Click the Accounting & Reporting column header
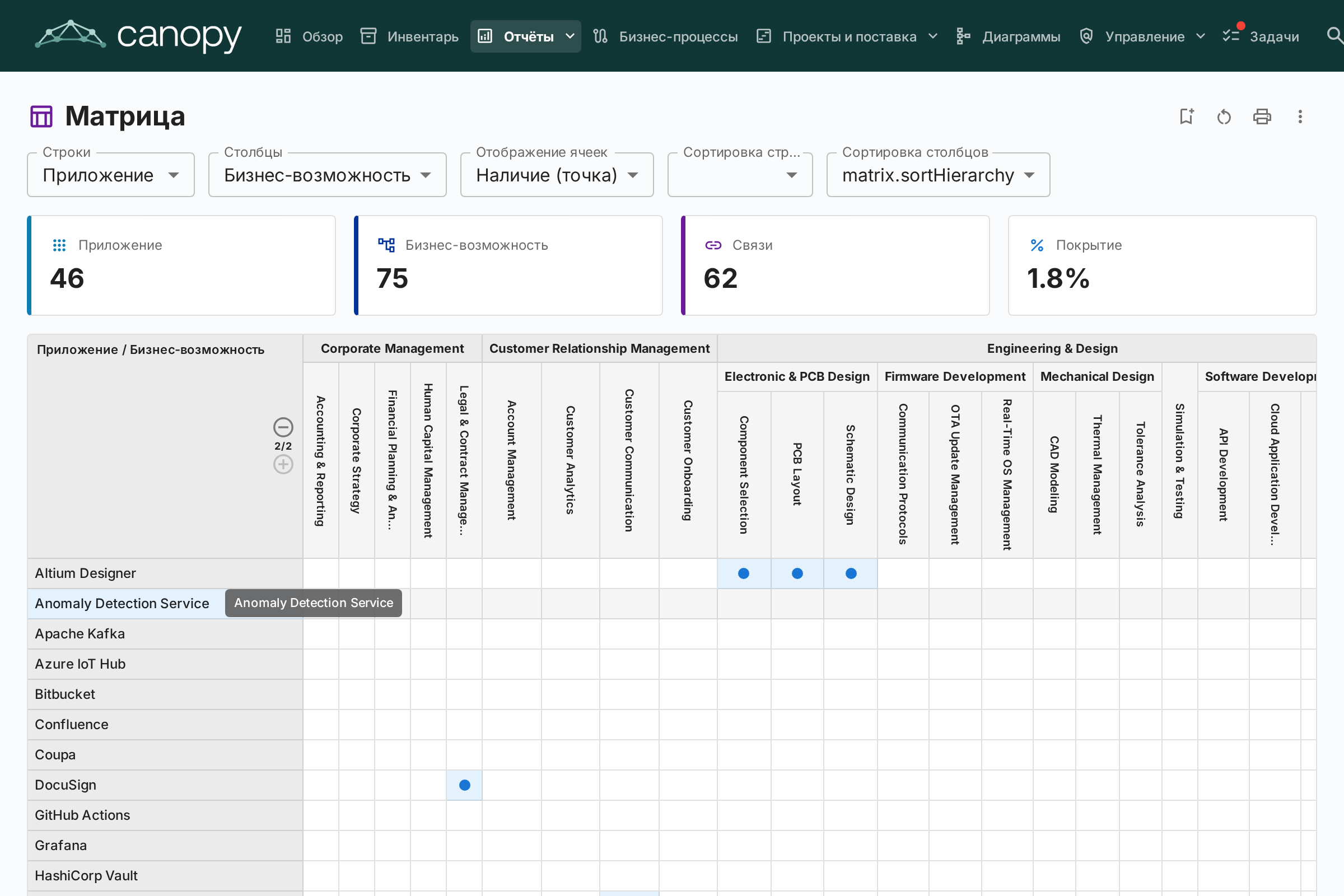1344x896 pixels. [x=320, y=460]
